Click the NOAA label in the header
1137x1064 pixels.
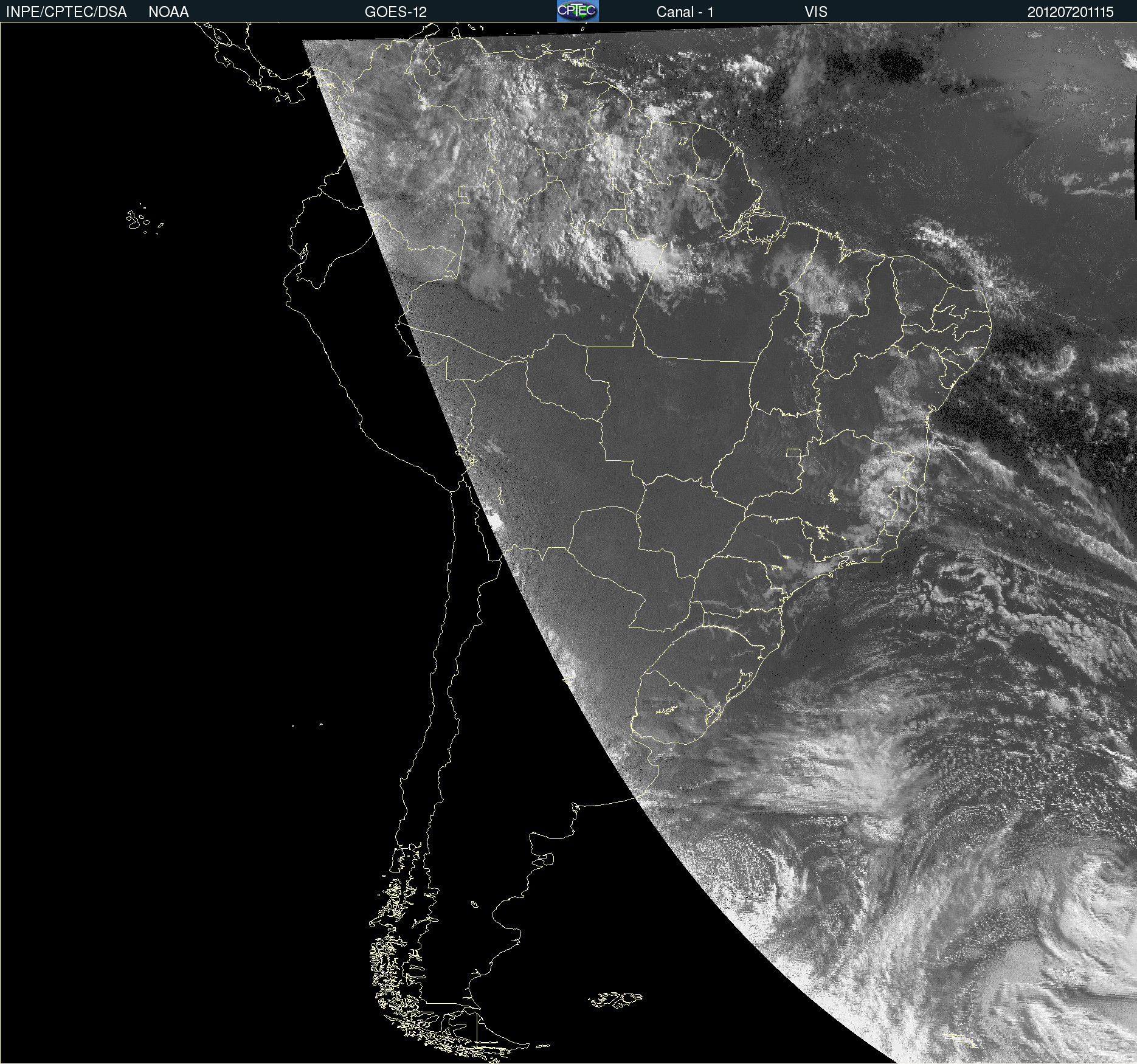(168, 12)
